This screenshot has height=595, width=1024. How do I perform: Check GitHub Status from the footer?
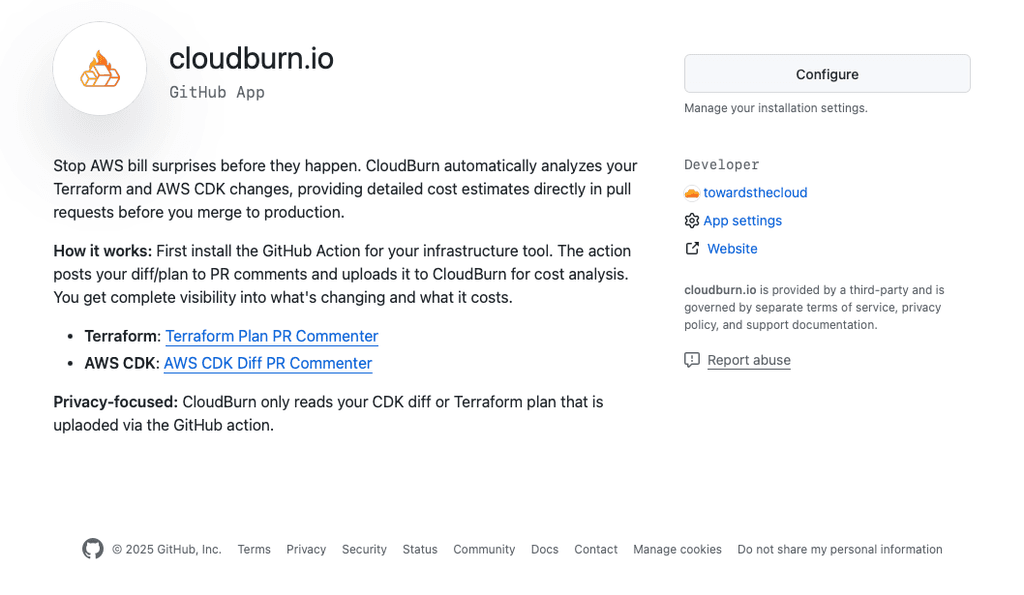point(419,549)
